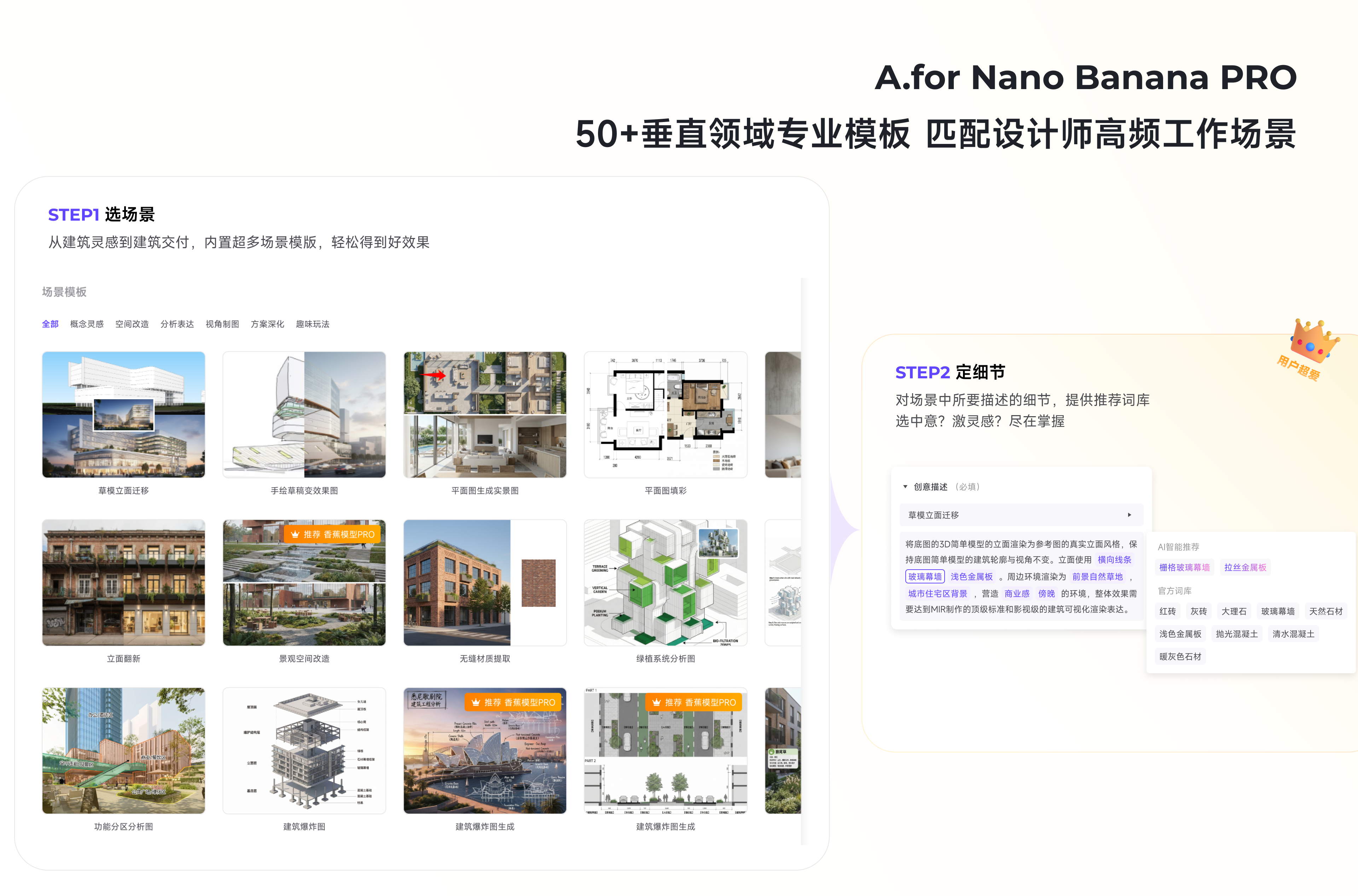Viewport: 1358px width, 896px height.
Task: Show the 视角制图 templates tab
Action: pyautogui.click(x=222, y=324)
